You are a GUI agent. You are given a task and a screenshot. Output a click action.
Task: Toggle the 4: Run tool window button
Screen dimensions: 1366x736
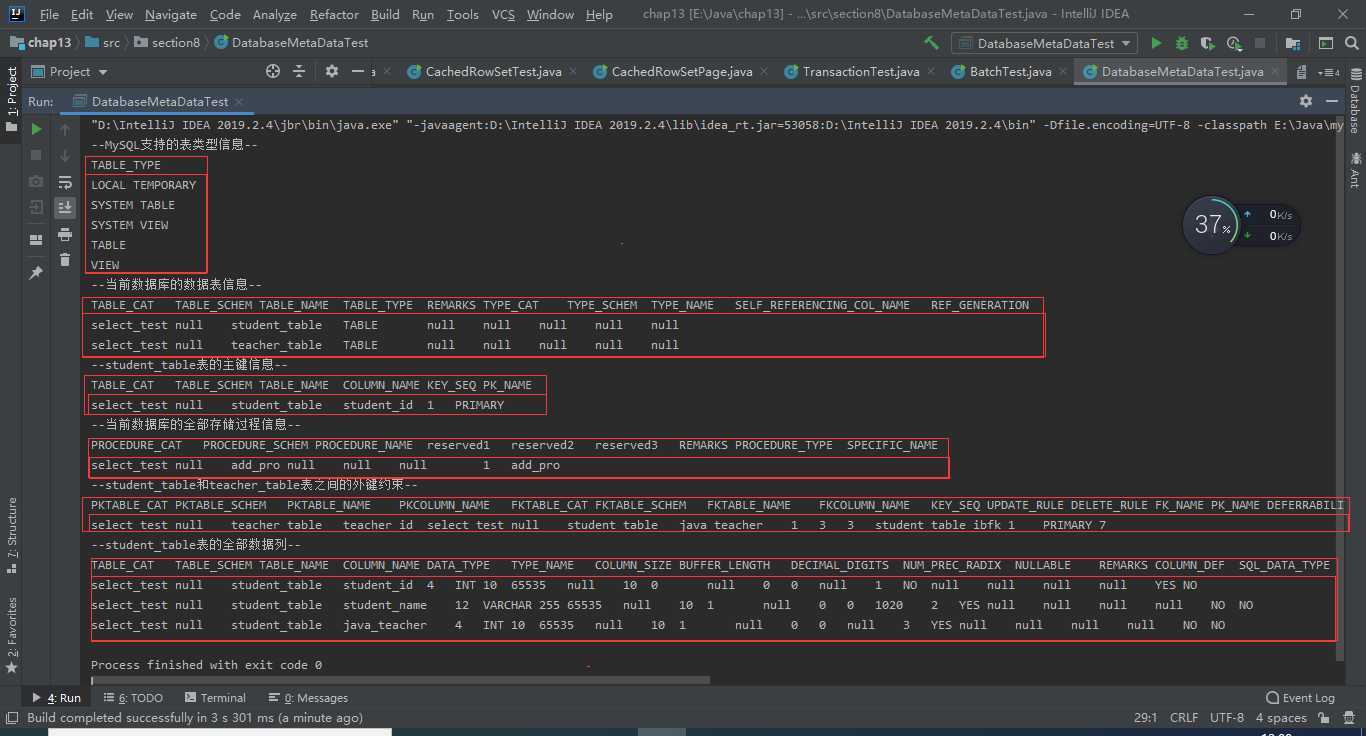[x=56, y=698]
